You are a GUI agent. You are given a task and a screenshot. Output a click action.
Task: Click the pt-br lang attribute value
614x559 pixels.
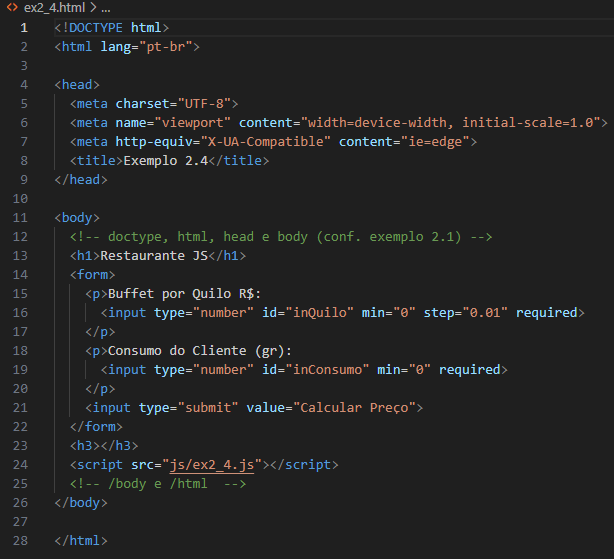tap(166, 47)
